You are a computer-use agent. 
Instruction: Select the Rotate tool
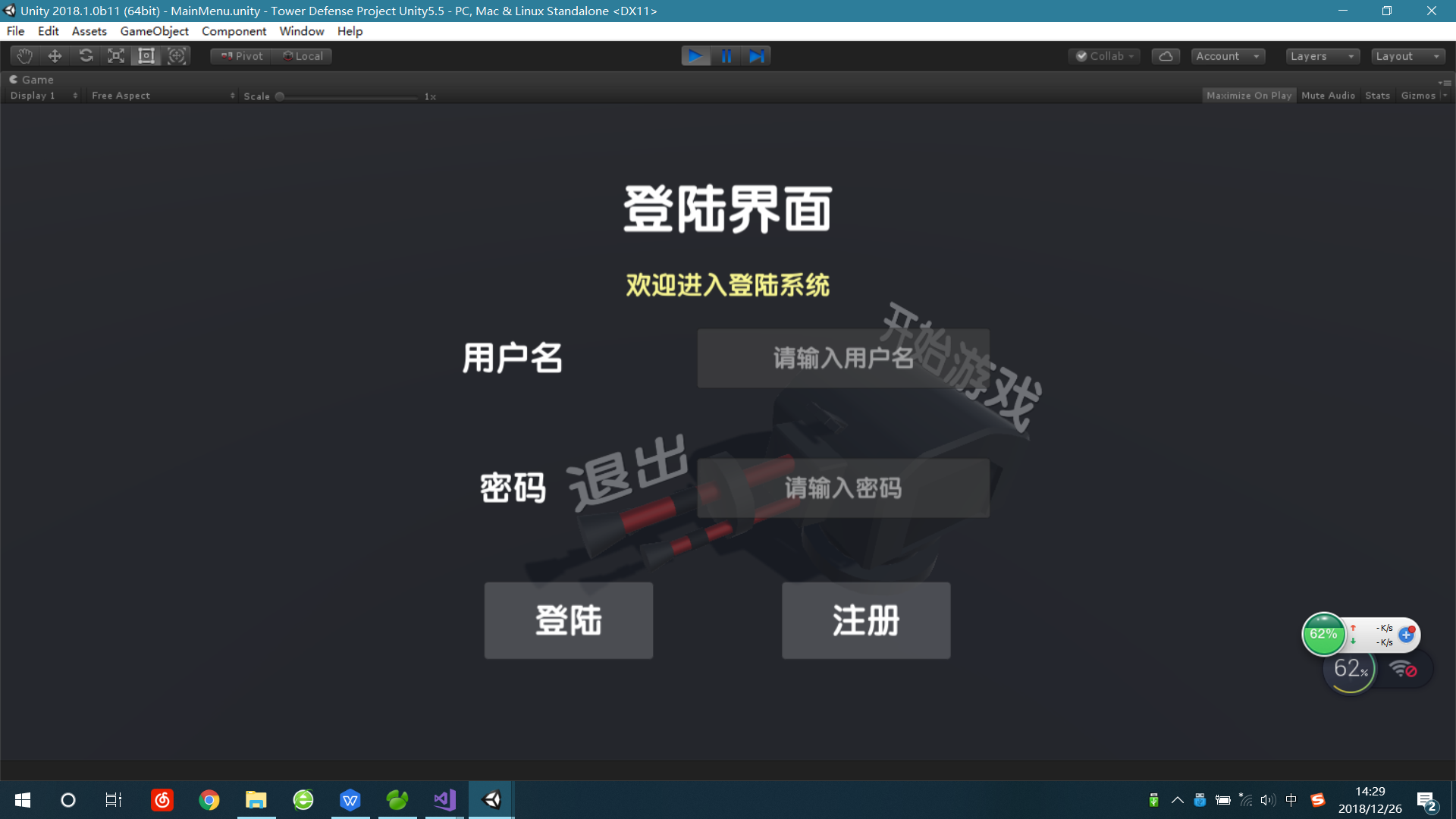click(x=86, y=56)
